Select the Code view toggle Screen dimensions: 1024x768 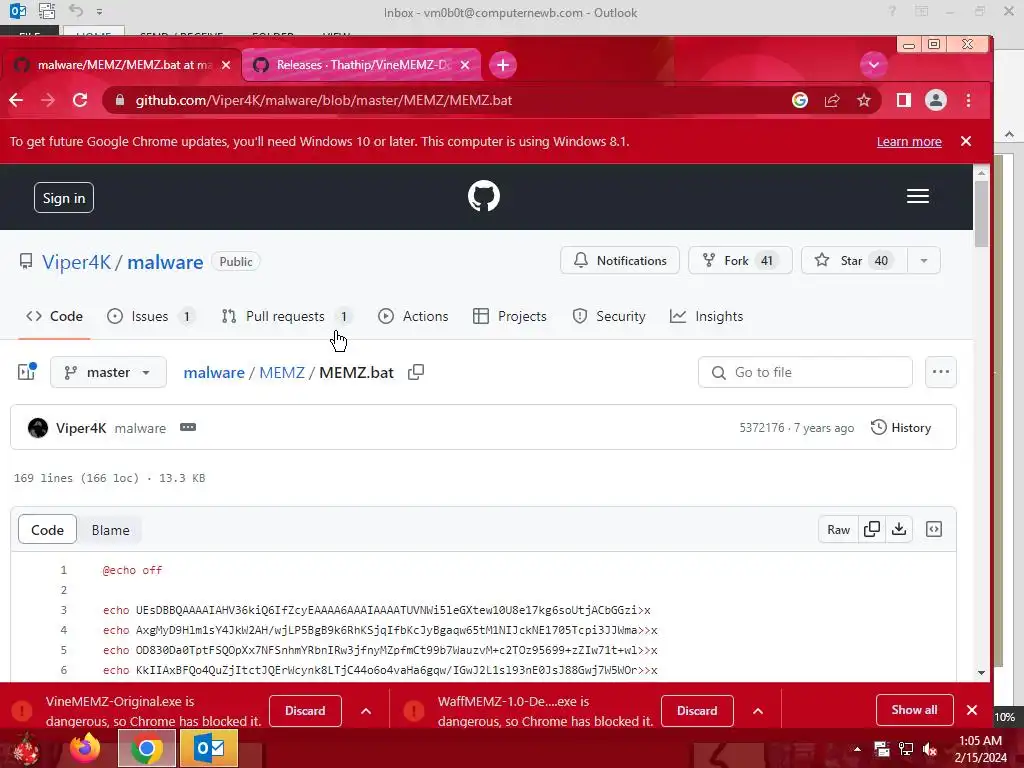pyautogui.click(x=48, y=530)
